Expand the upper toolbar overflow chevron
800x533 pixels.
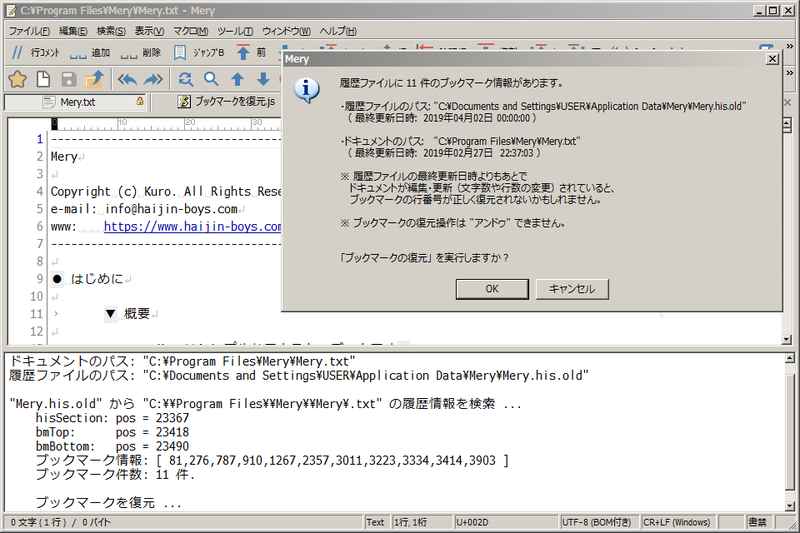click(x=790, y=46)
